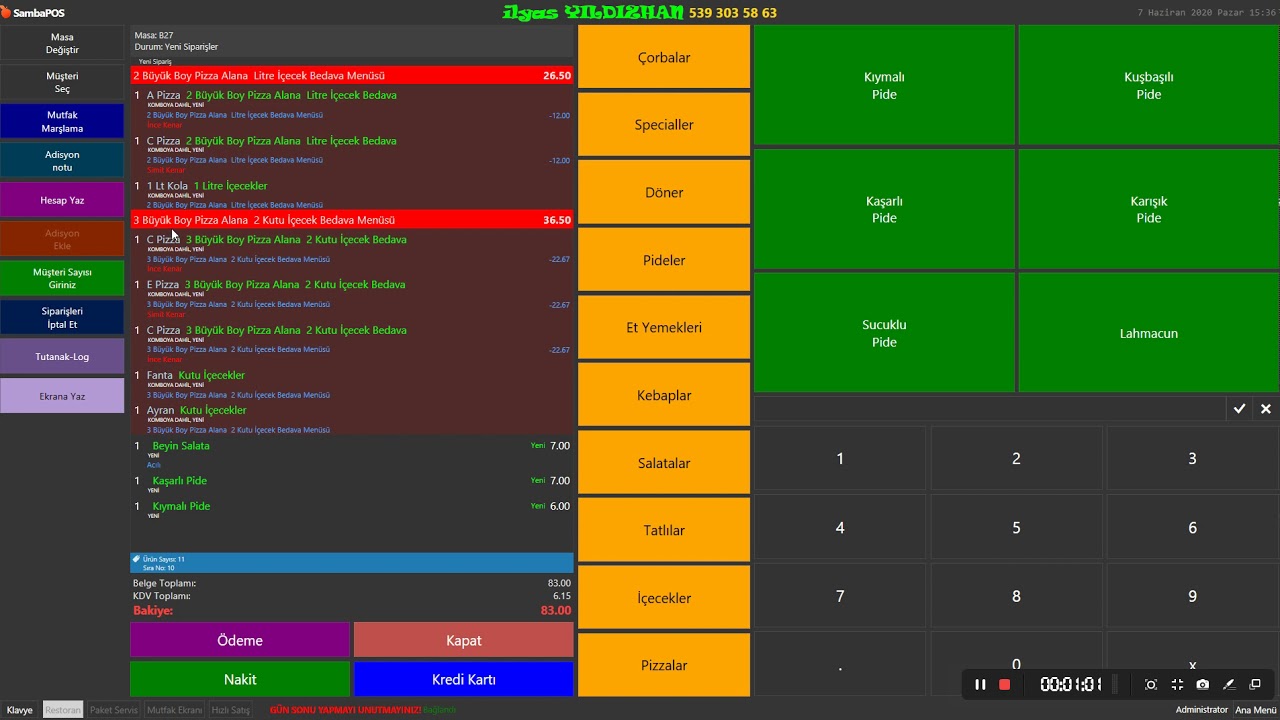Click Müşteri Seç button

coord(62,83)
